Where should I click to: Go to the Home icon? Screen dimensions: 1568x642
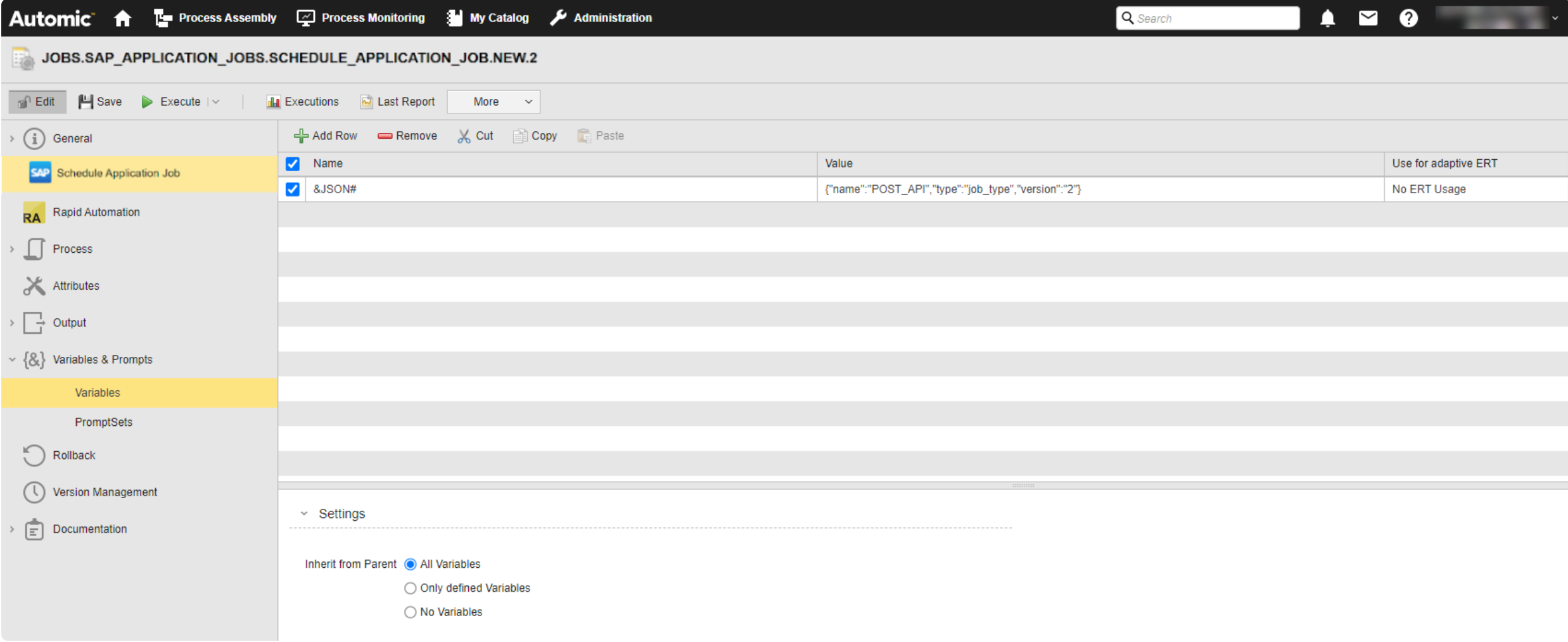point(122,18)
